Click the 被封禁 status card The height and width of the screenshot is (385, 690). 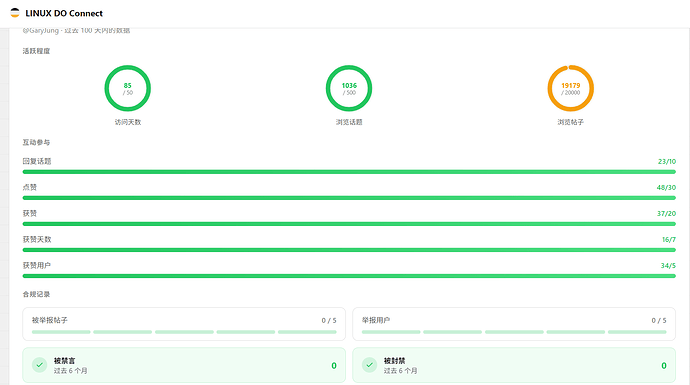click(x=514, y=365)
